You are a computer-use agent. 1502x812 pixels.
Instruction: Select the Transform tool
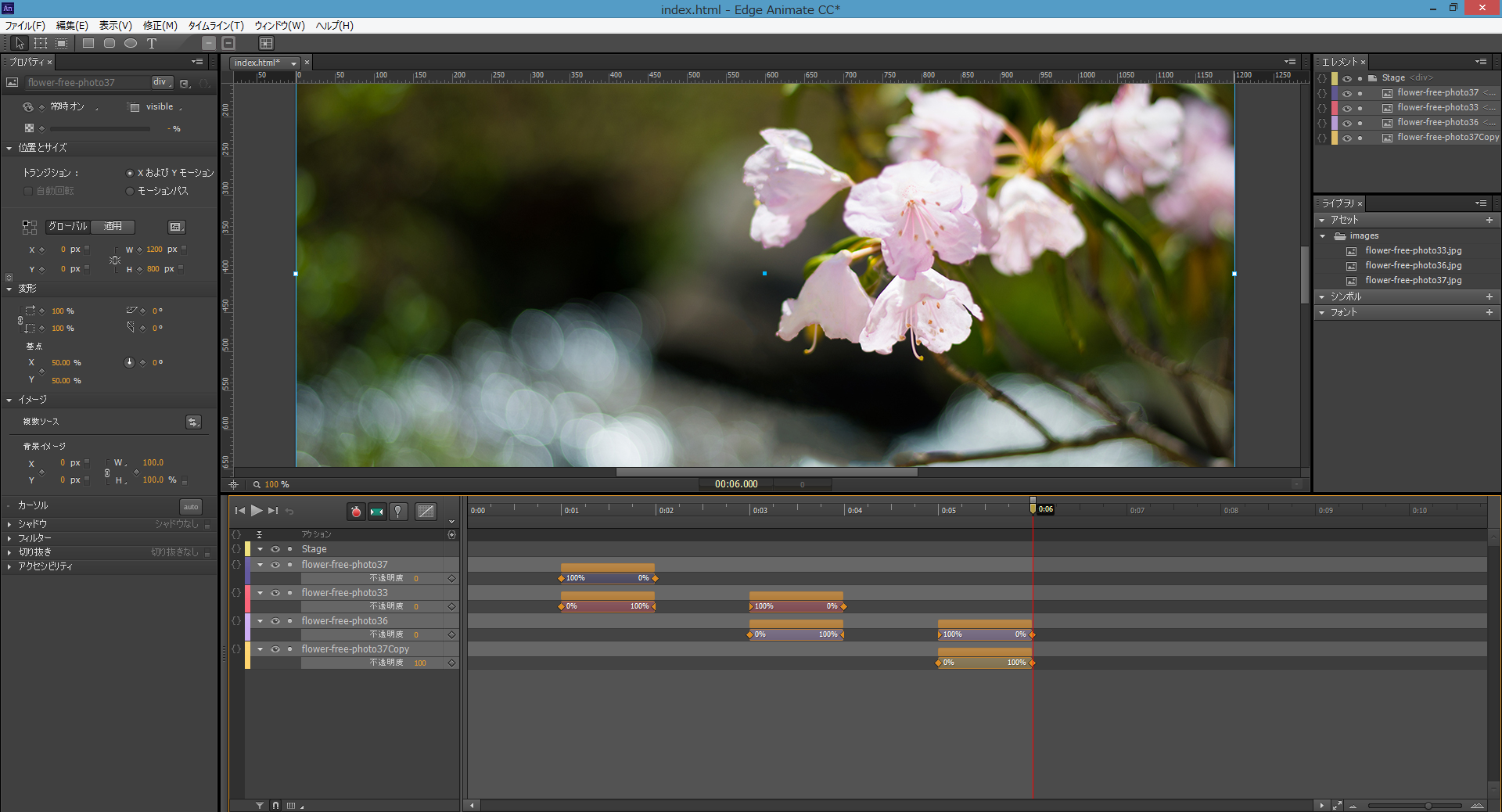click(41, 44)
